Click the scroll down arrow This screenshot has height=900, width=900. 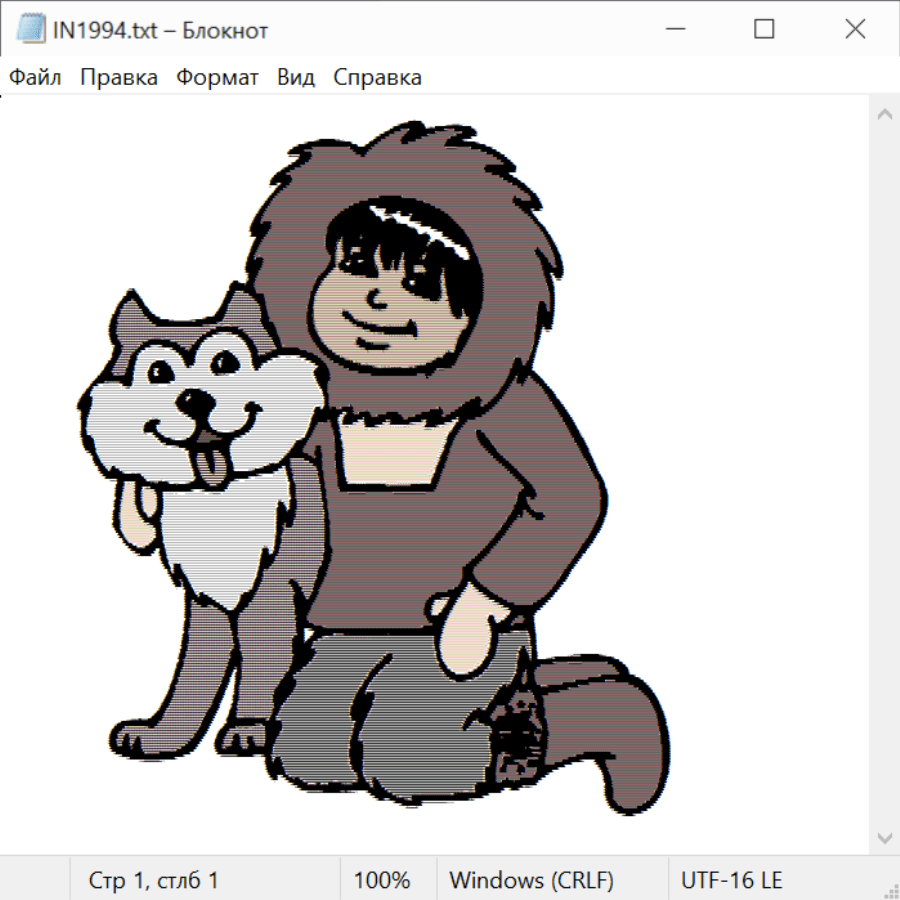(884, 836)
